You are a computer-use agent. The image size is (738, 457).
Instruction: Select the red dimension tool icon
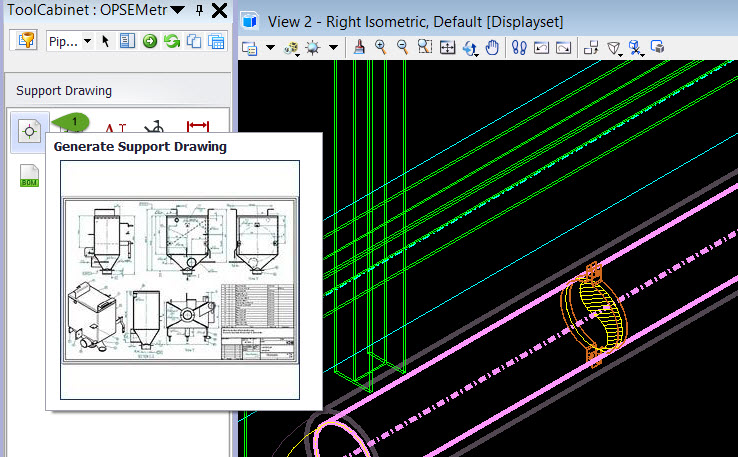pyautogui.click(x=198, y=126)
